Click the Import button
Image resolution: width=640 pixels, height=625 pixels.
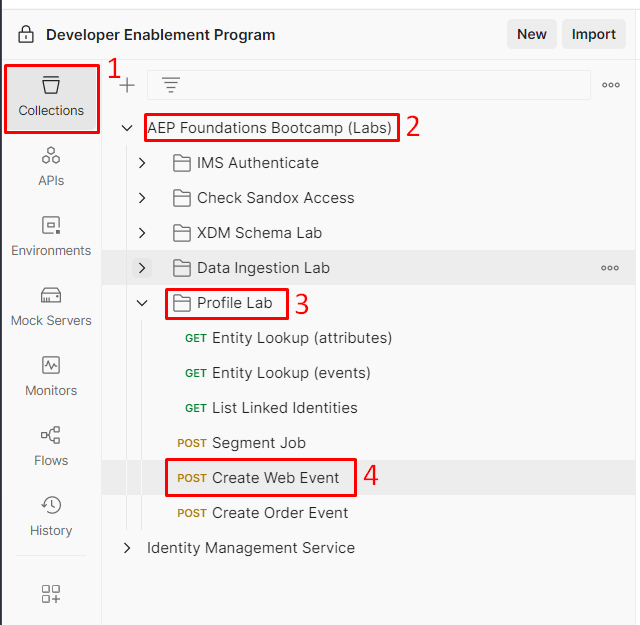pyautogui.click(x=593, y=34)
